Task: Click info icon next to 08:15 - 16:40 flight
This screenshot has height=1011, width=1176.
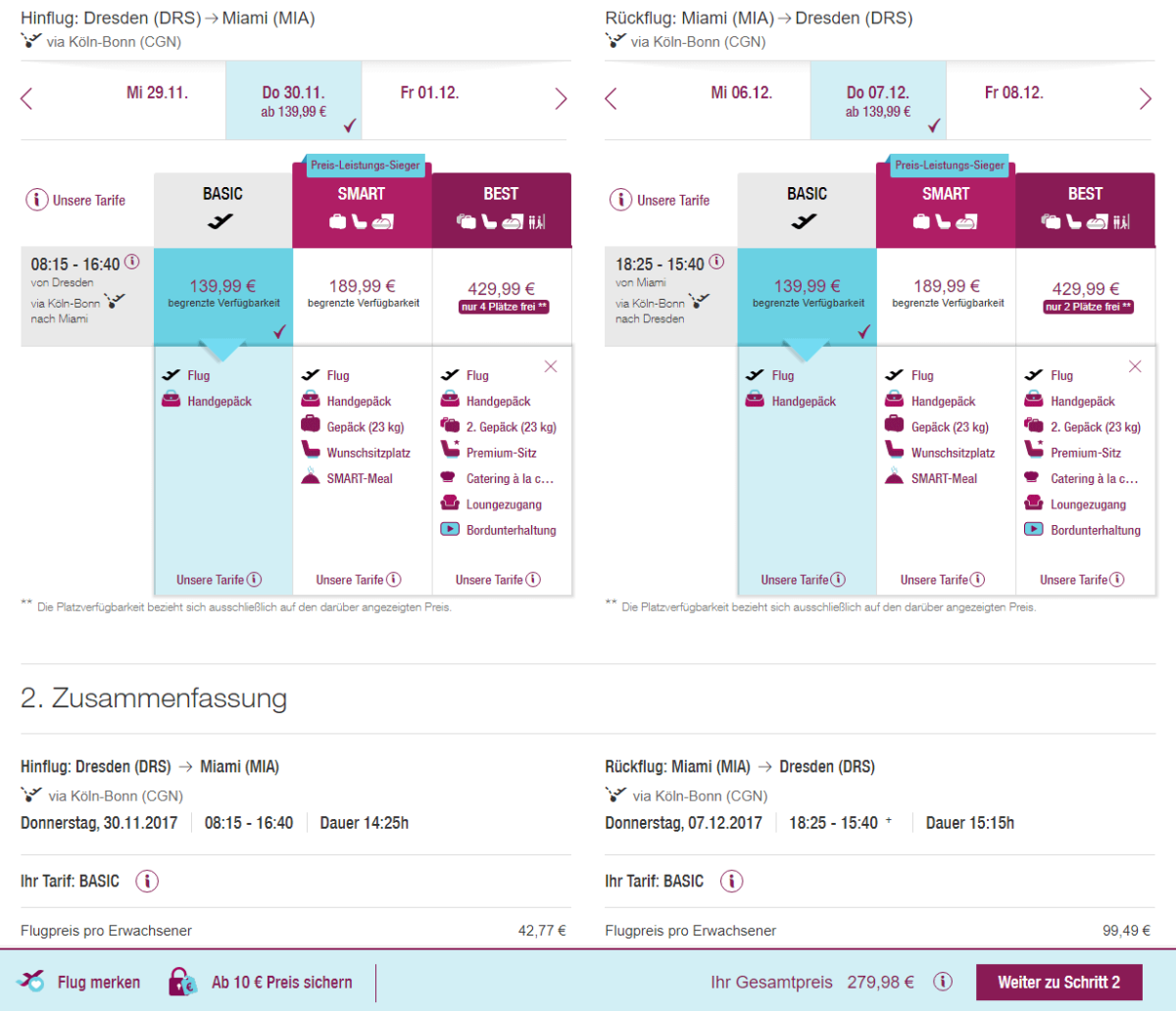Action: pos(132,263)
